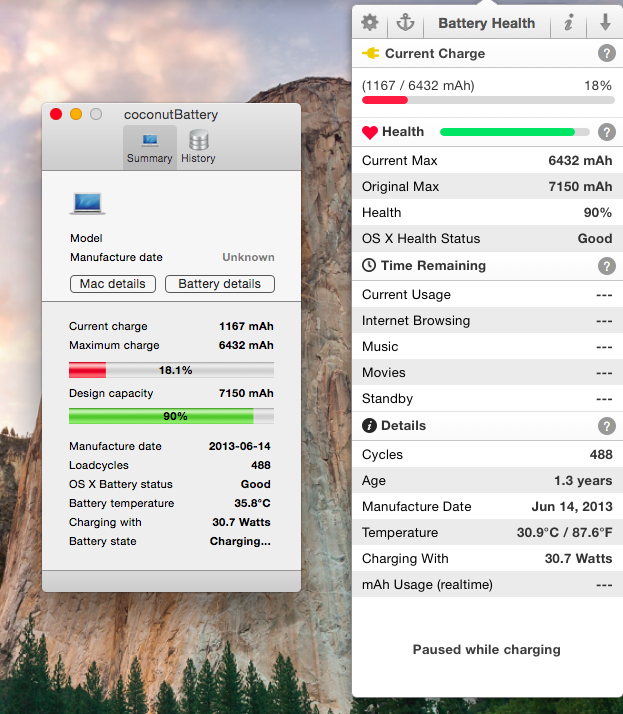The width and height of the screenshot is (623, 714).
Task: Click the (1167 / 6432 mAh) text
Action: click(x=418, y=86)
